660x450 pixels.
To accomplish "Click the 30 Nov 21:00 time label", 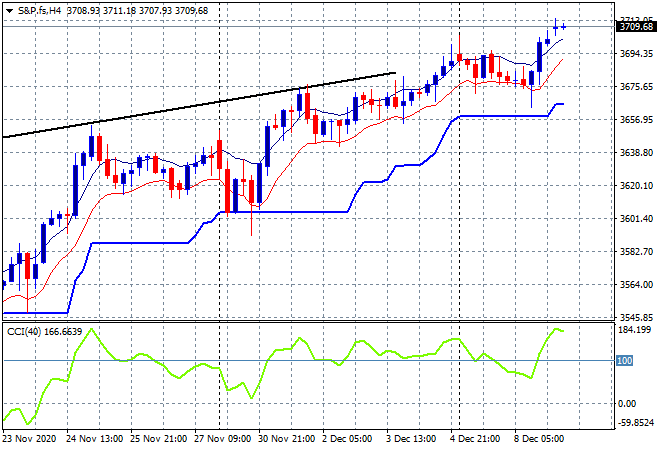I will point(287,439).
